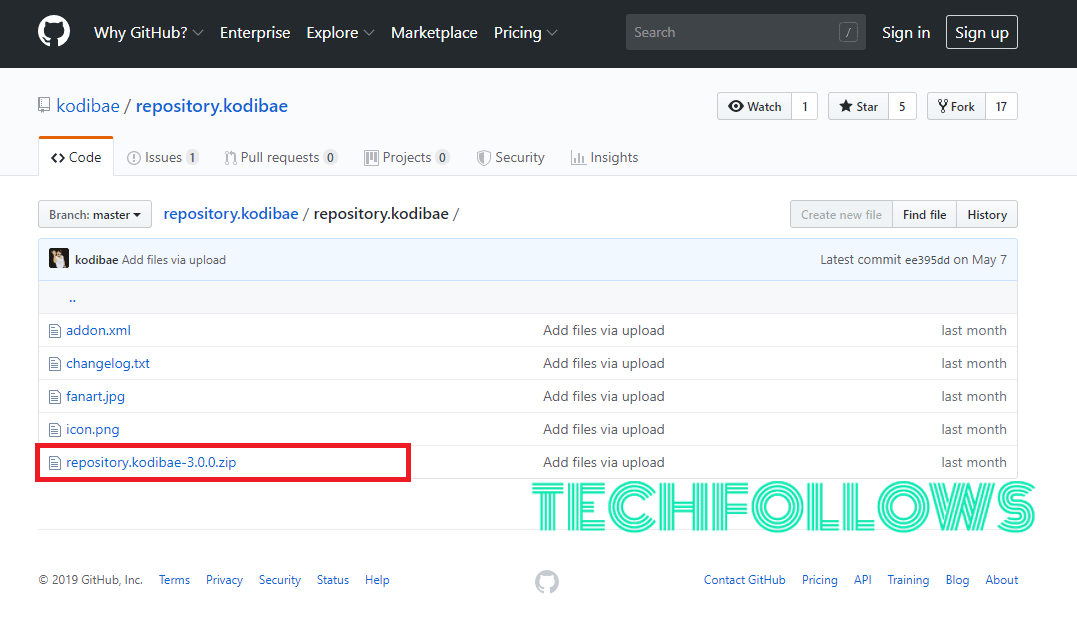1077x627 pixels.
Task: Open repository.kodibae breadcrumb root link
Action: coord(231,214)
